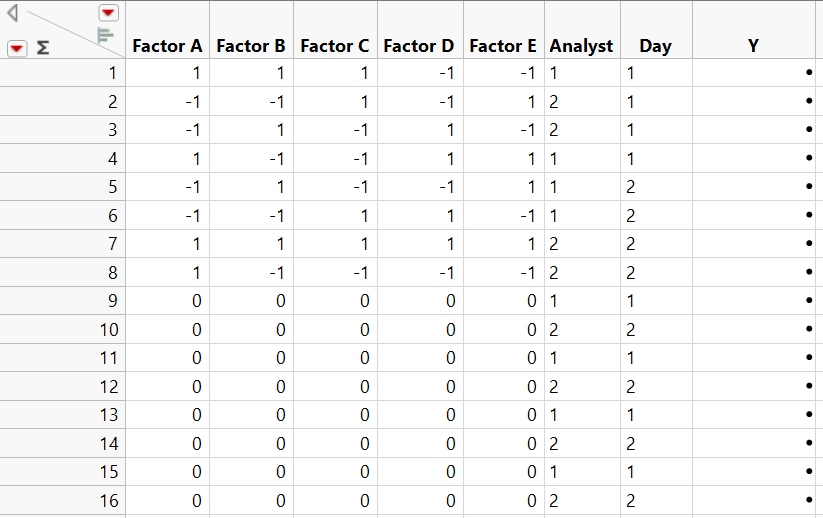Select the Analyst column header
Screen dimensions: 823x518
581,46
